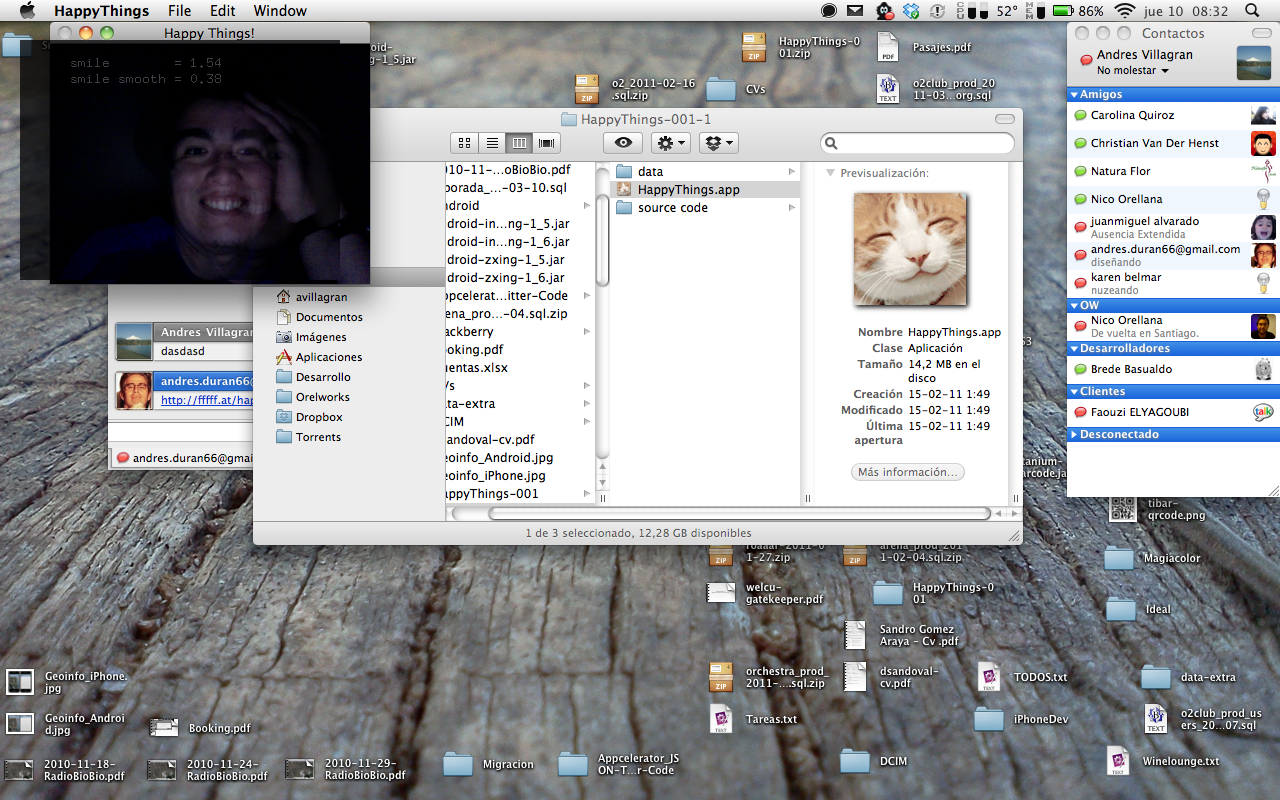Collapse the Desarrolladores contact group
This screenshot has width=1280, height=800.
point(1075,349)
